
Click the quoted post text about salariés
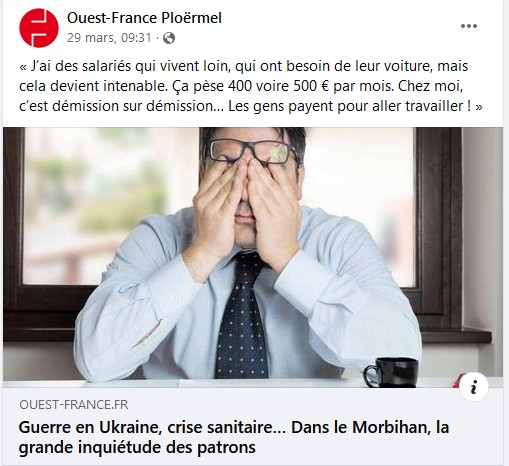pyautogui.click(x=251, y=86)
